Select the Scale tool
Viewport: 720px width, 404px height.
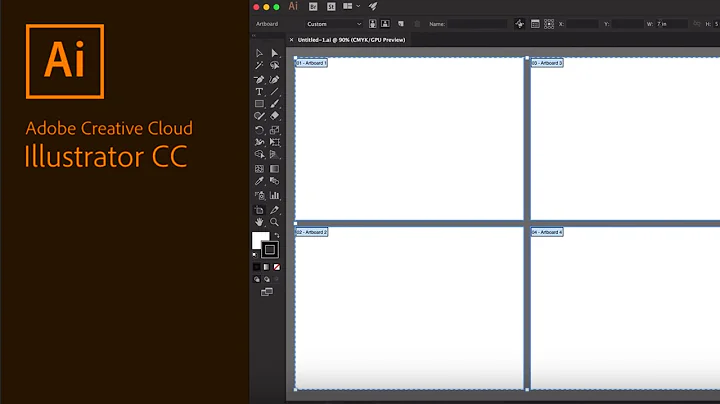[x=275, y=130]
